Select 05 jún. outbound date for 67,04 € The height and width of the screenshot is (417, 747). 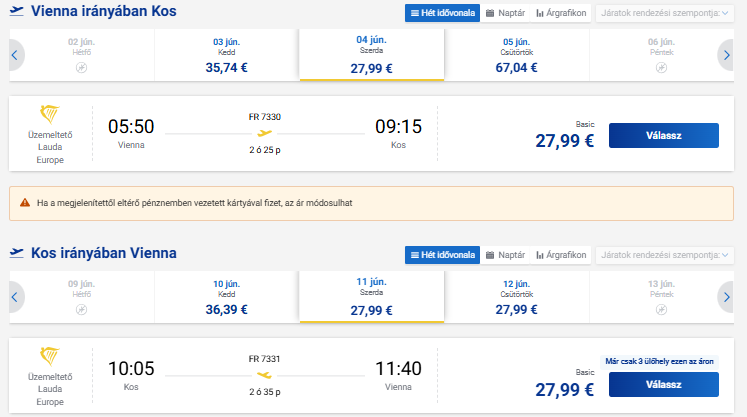pyautogui.click(x=516, y=55)
